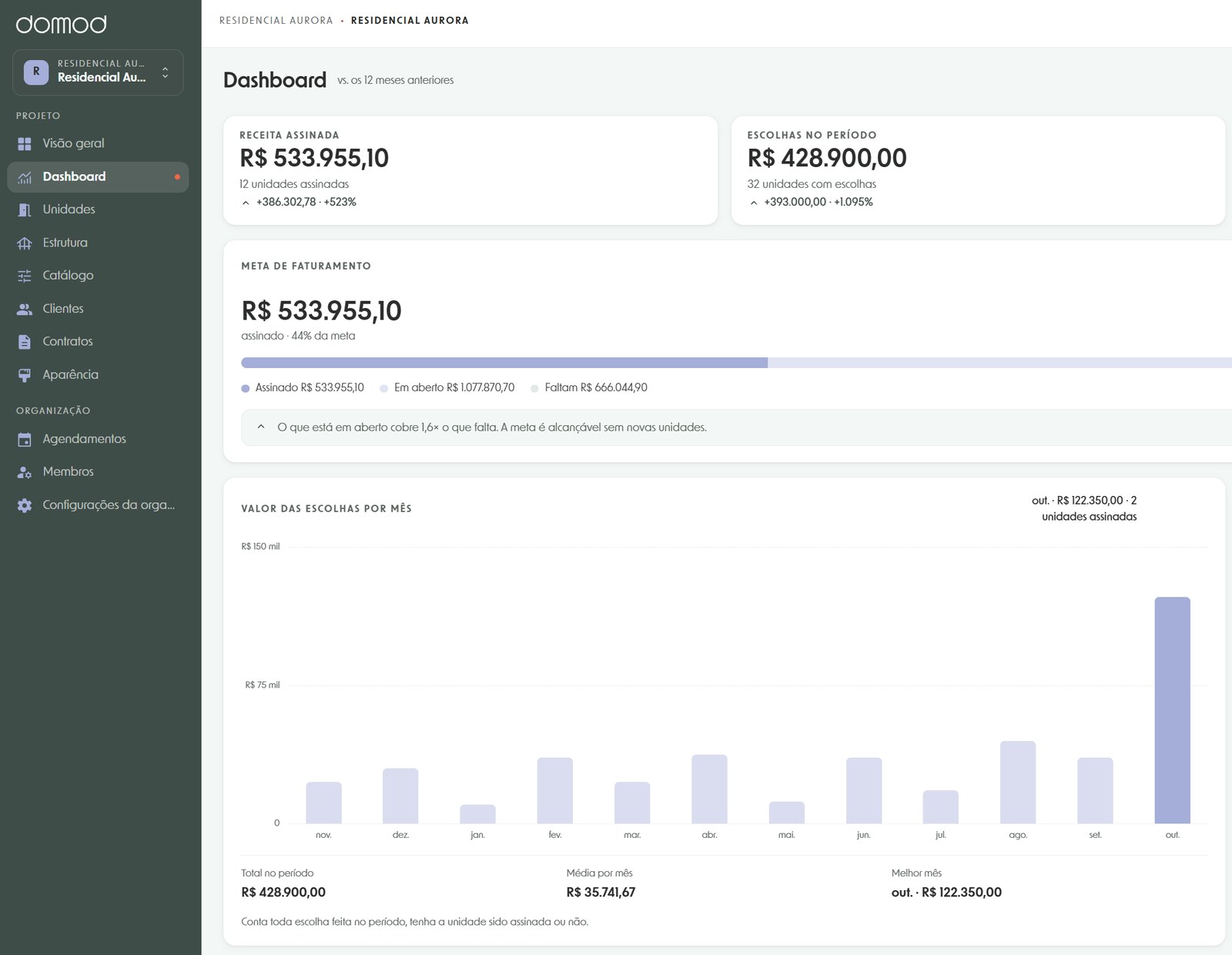Viewport: 1232px width, 955px height.
Task: Click the Membros users icon
Action: 25,472
